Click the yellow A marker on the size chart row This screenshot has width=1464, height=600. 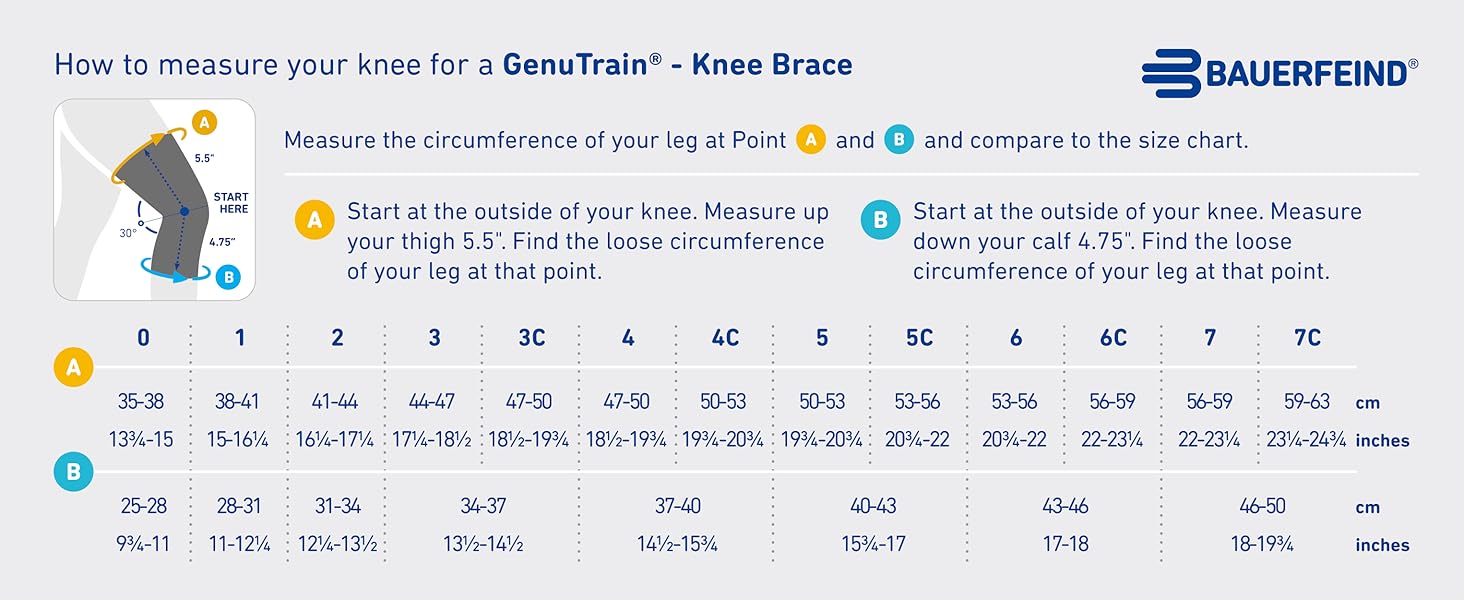[x=73, y=368]
